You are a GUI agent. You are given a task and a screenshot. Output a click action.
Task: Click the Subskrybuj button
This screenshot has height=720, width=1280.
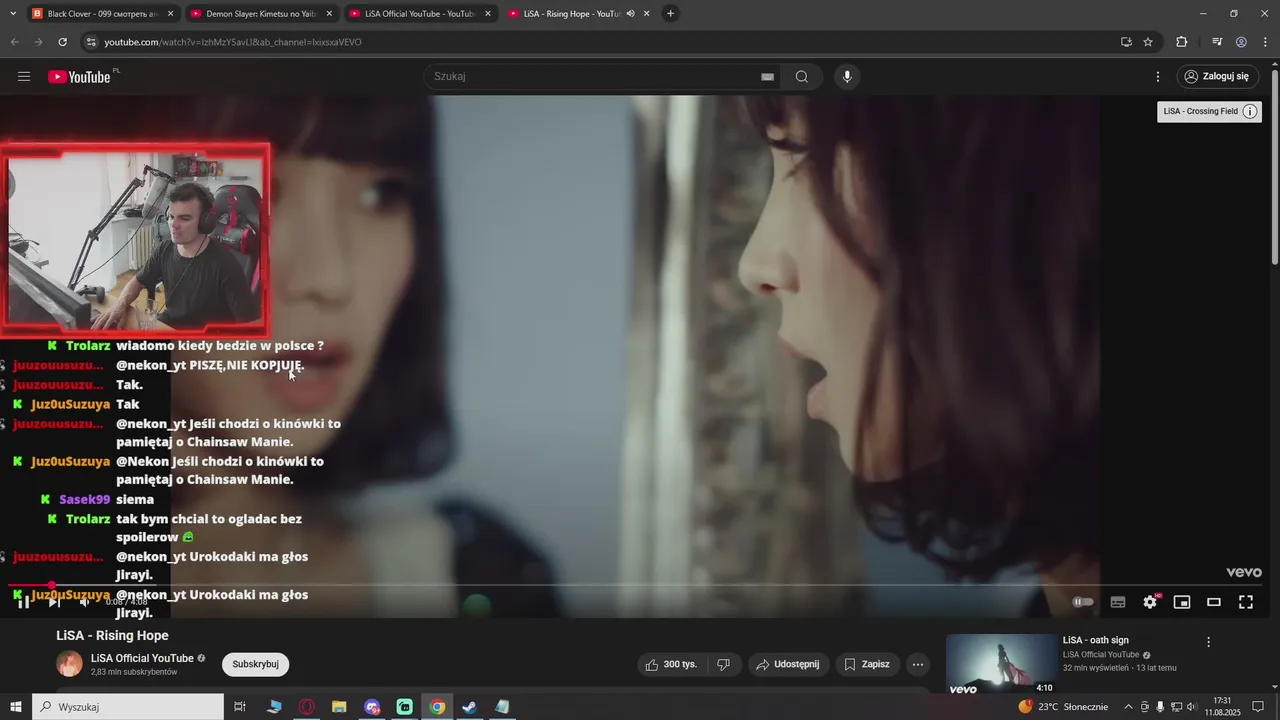click(256, 664)
